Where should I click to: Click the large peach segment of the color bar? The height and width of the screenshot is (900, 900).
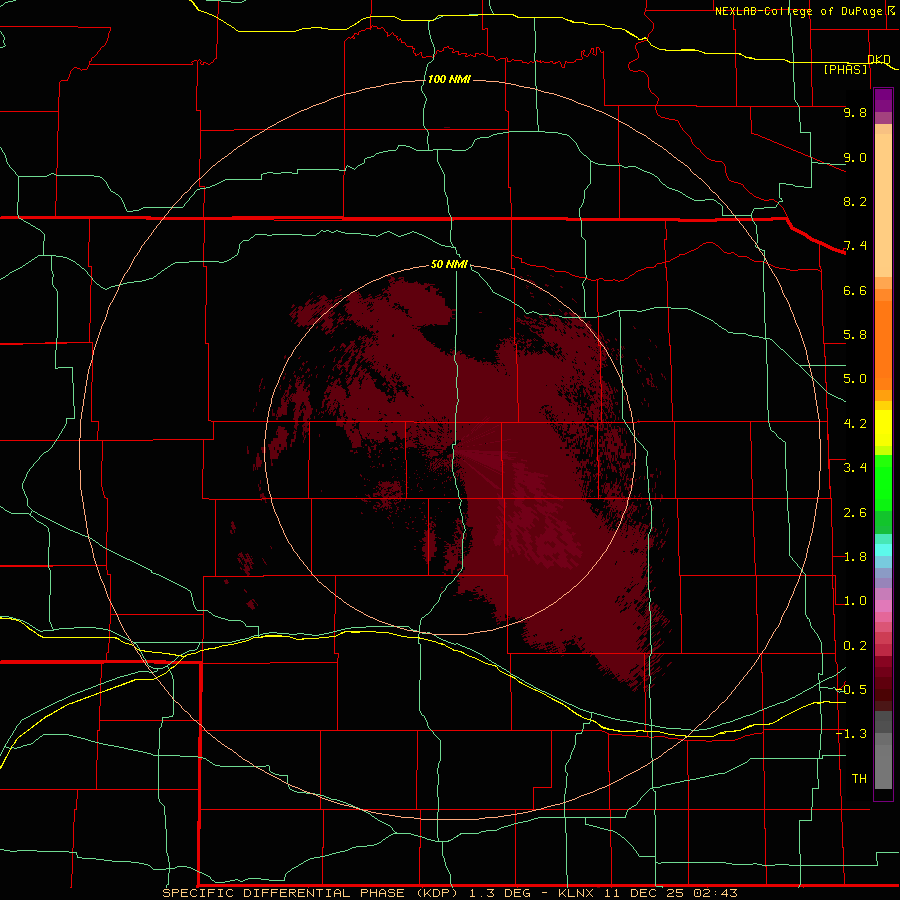883,205
